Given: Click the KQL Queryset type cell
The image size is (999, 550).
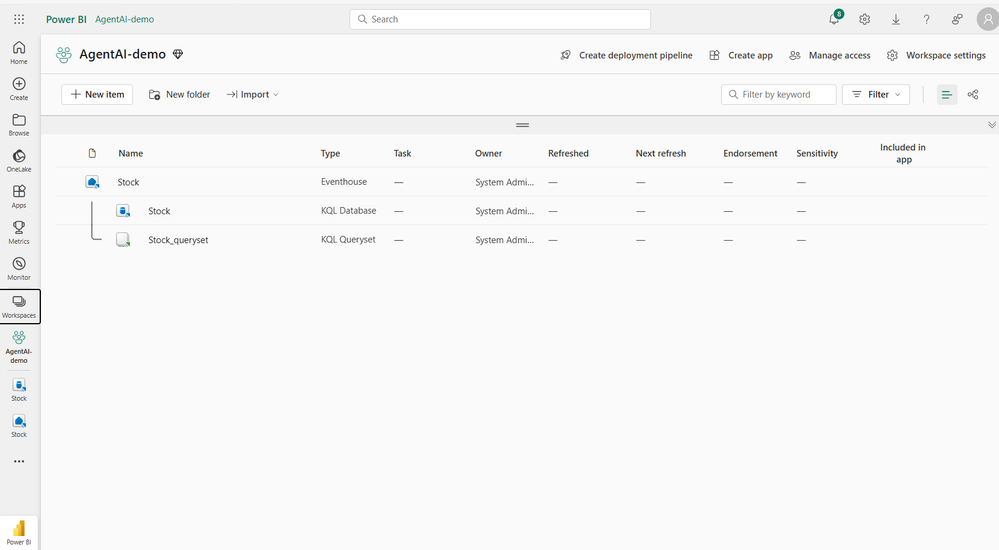Looking at the screenshot, I should tap(348, 240).
